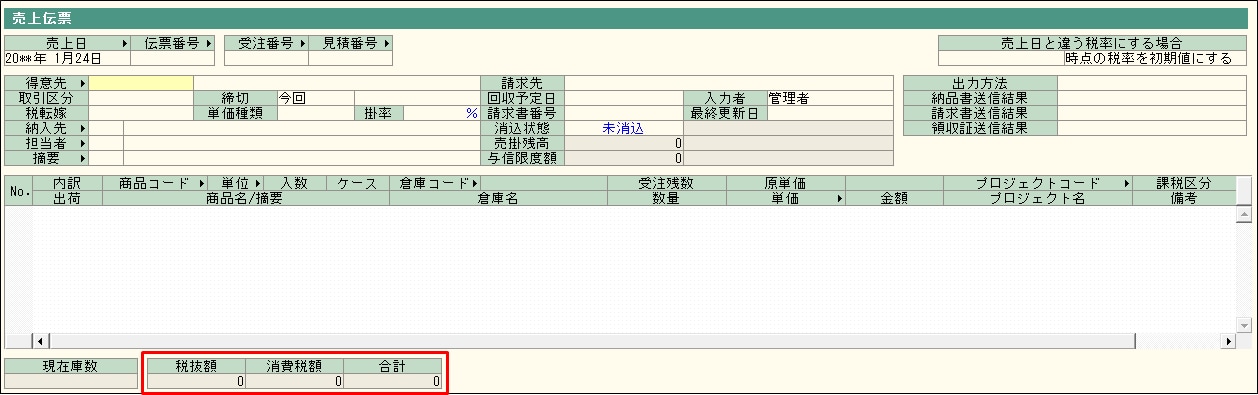Image resolution: width=1258 pixels, height=395 pixels.
Task: Focus the yellow 得意先 code field
Action: tap(141, 83)
